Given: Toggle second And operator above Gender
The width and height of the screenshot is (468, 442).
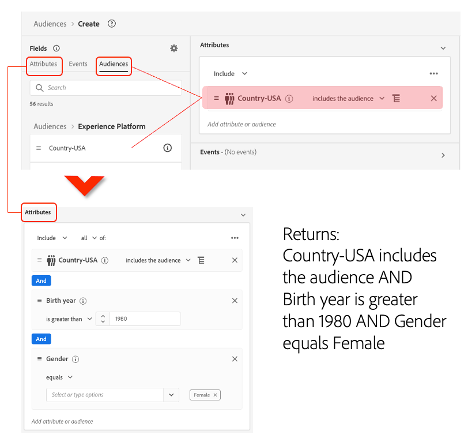Looking at the screenshot, I should (41, 339).
